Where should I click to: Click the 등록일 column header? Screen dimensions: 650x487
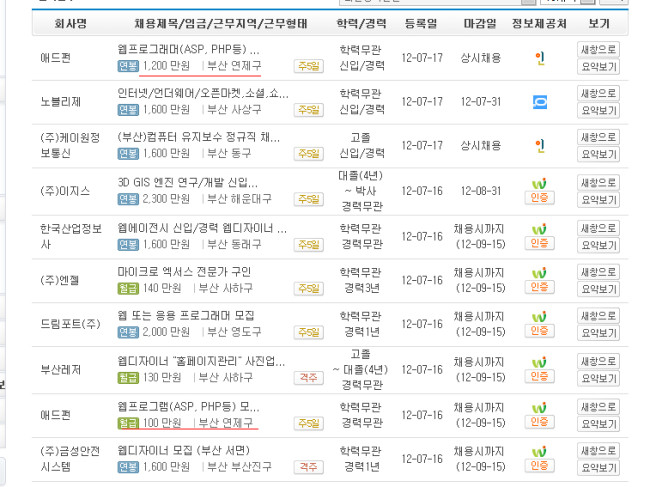pyautogui.click(x=421, y=24)
